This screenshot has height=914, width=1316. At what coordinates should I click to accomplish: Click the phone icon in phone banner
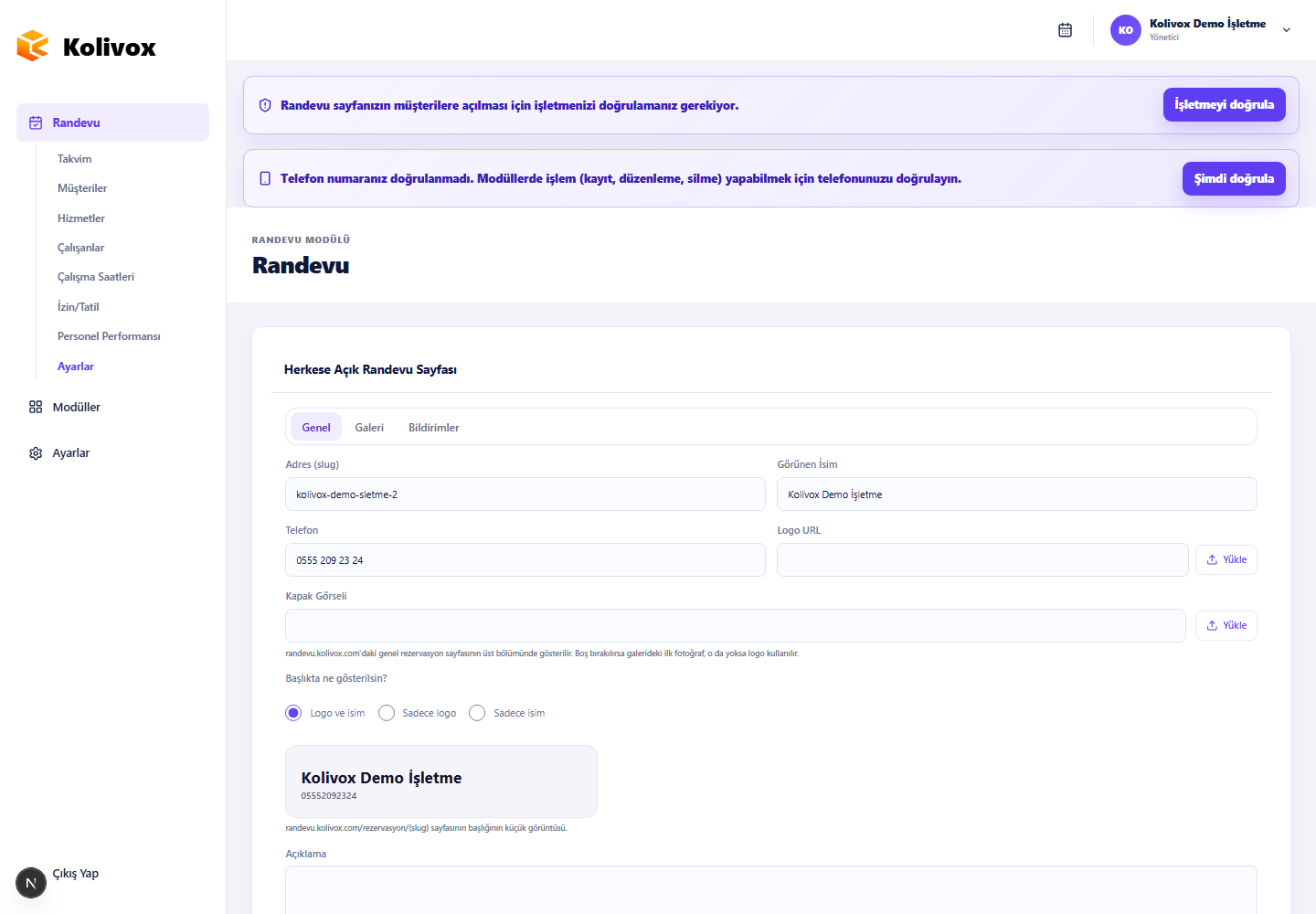coord(265,178)
